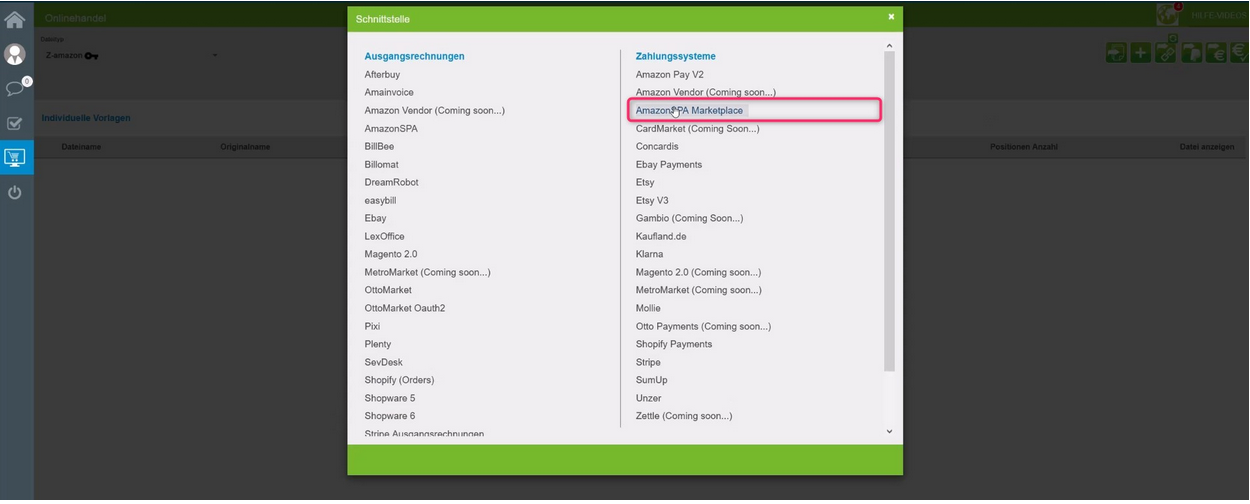This screenshot has height=504, width=1250.
Task: Choose Shopify Payments
Action: (674, 345)
